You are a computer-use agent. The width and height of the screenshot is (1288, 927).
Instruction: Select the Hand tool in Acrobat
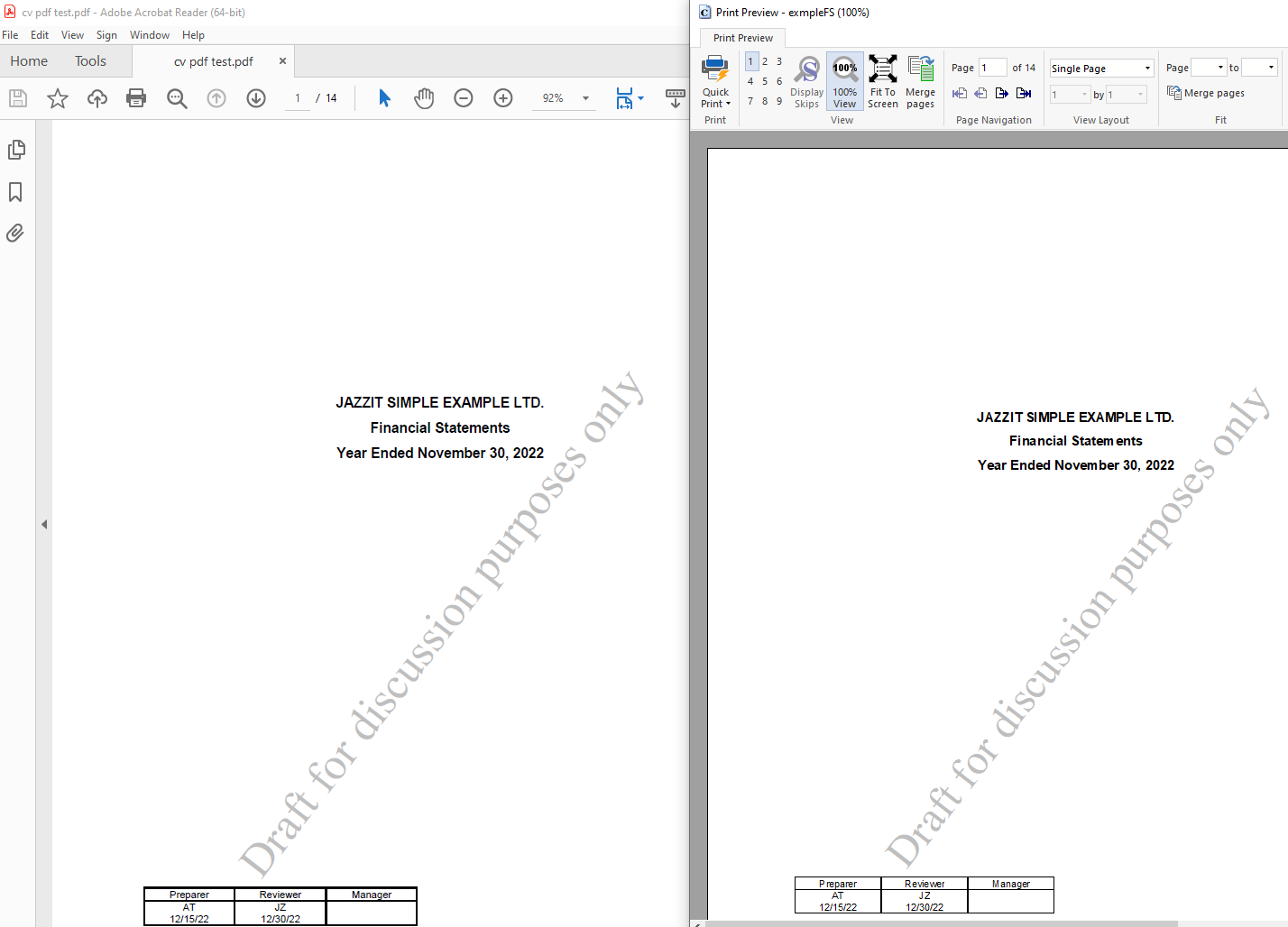click(x=424, y=98)
